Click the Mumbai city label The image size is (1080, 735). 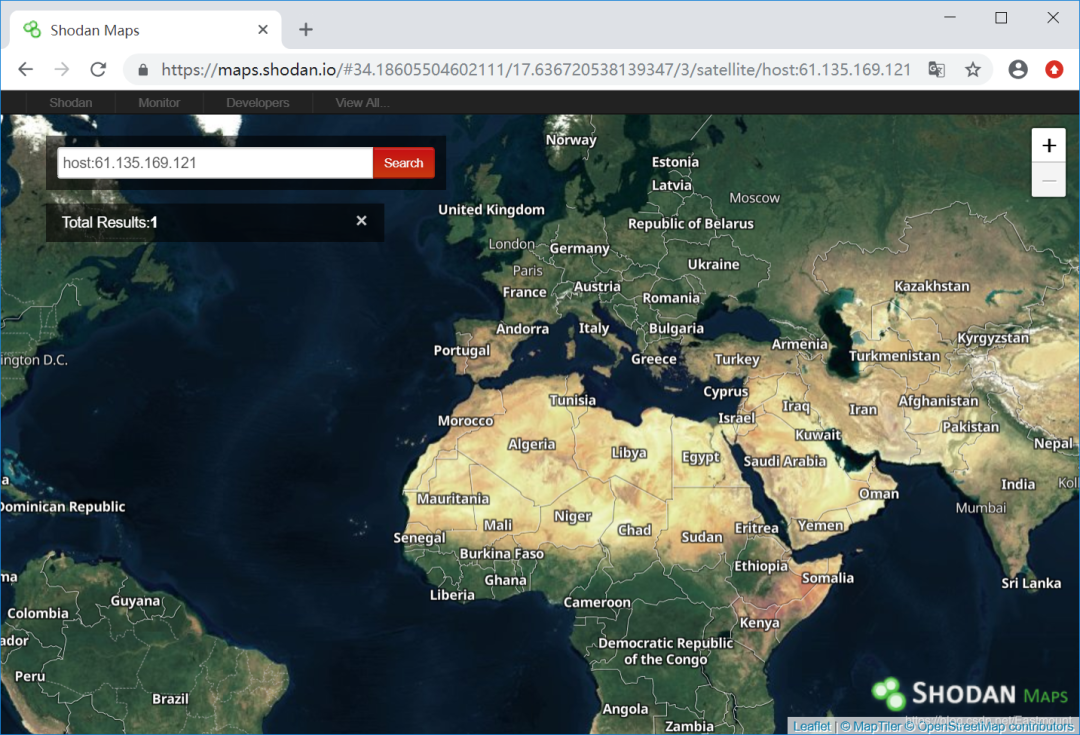click(x=981, y=508)
